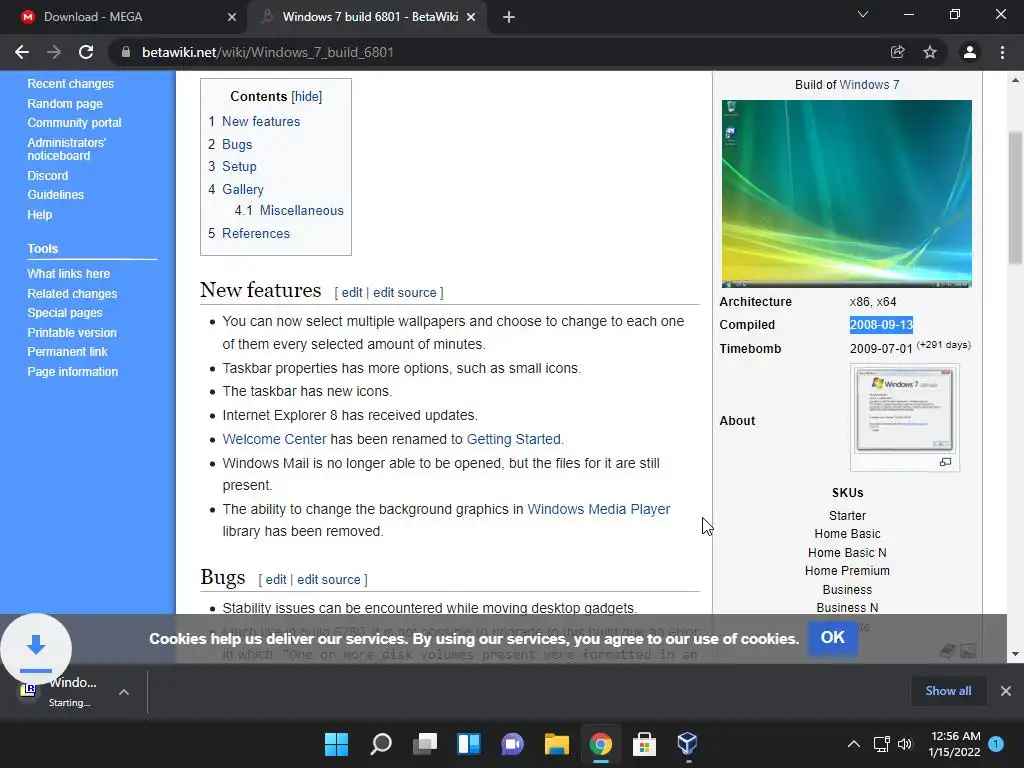Viewport: 1024px width, 768px height.
Task: Close the Windows 7 build 6801 tab
Action: point(471,17)
